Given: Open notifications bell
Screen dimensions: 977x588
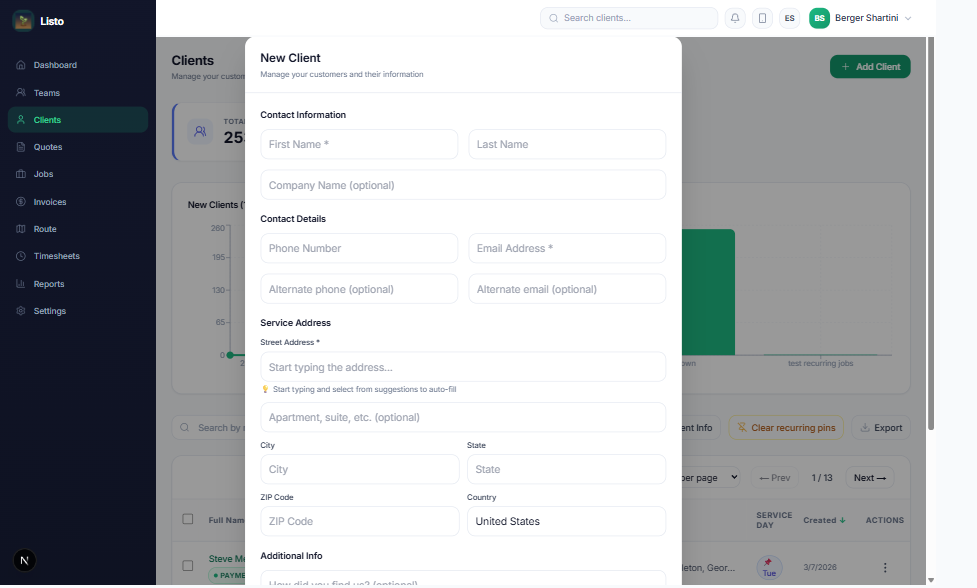Looking at the screenshot, I should tap(735, 18).
